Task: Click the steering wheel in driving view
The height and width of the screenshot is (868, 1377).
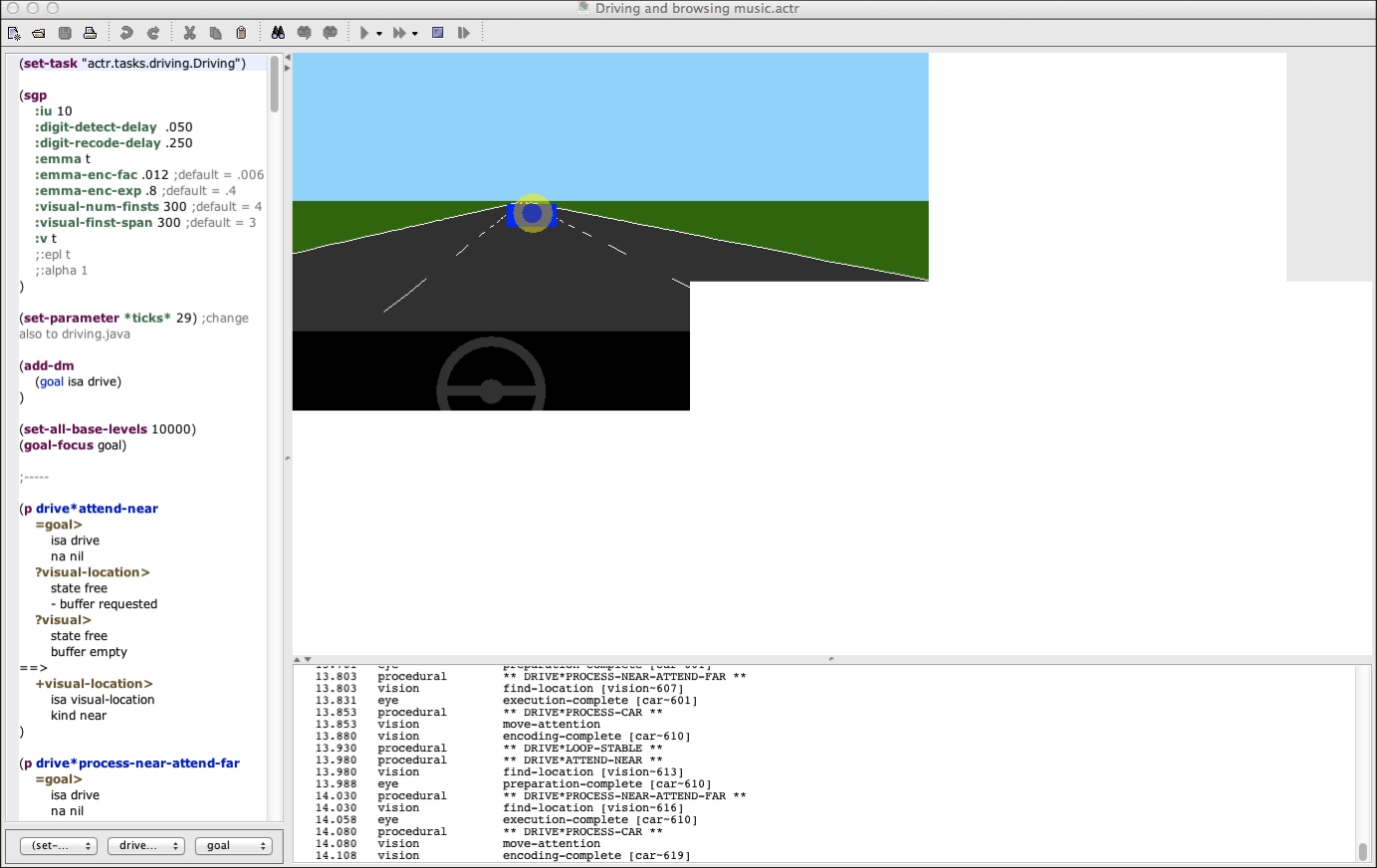Action: click(491, 375)
